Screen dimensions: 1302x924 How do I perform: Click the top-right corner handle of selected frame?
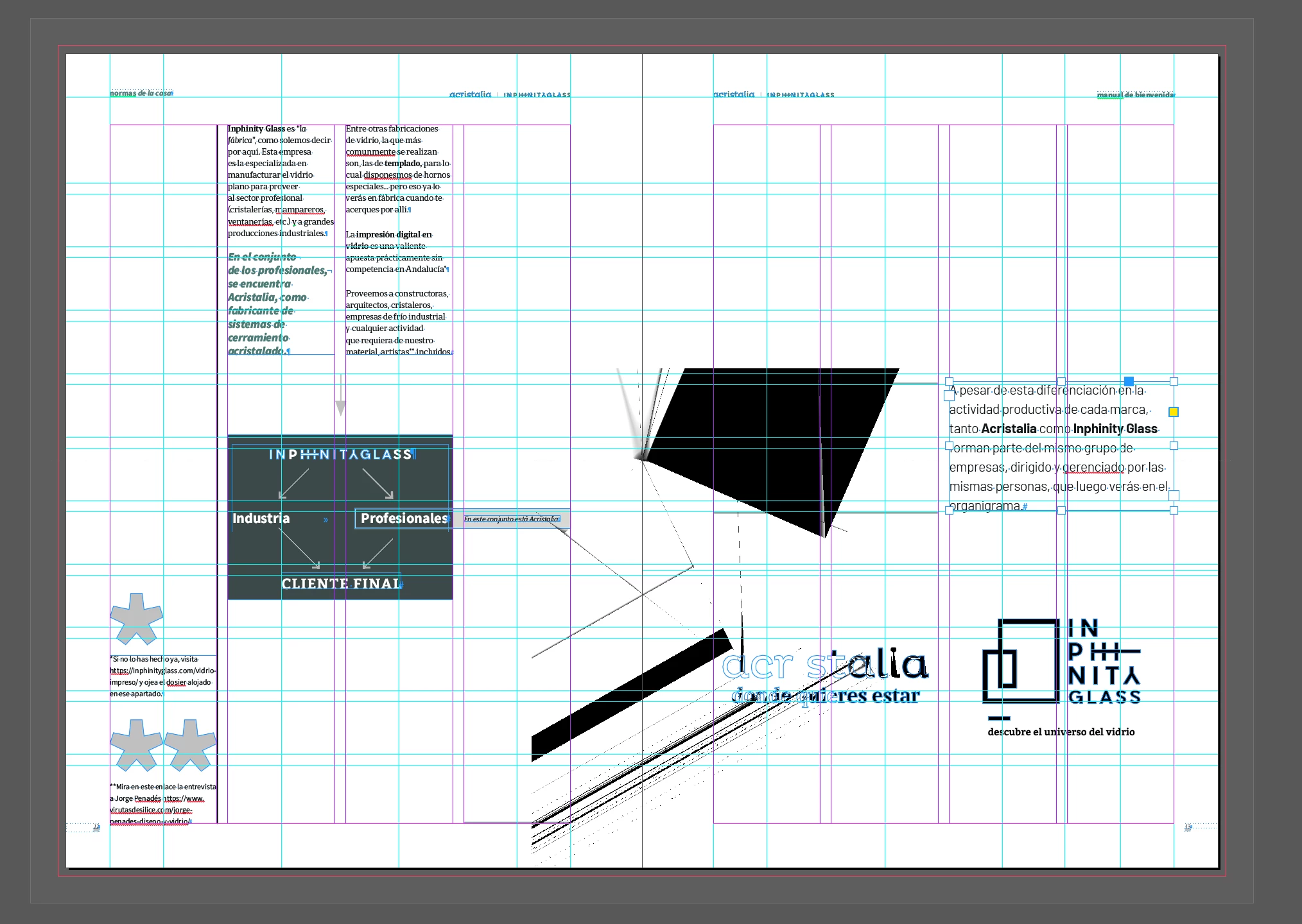1174,381
